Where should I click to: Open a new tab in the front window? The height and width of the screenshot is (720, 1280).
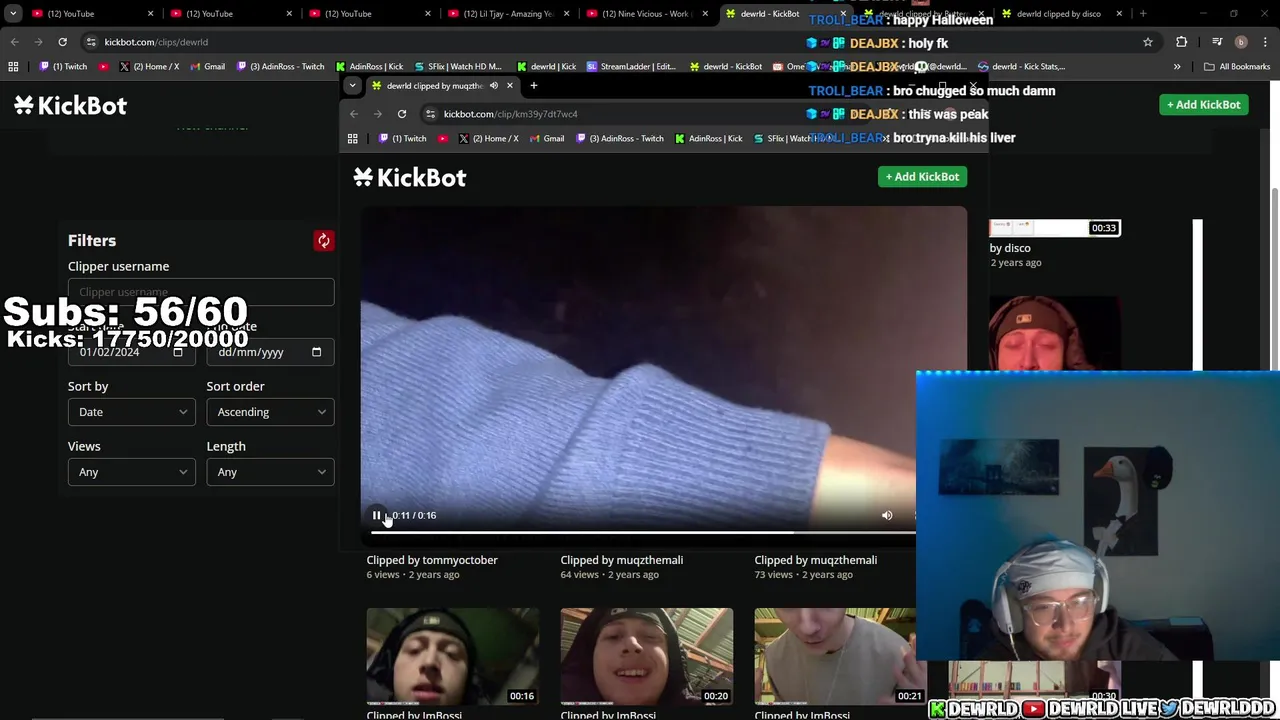pyautogui.click(x=534, y=86)
